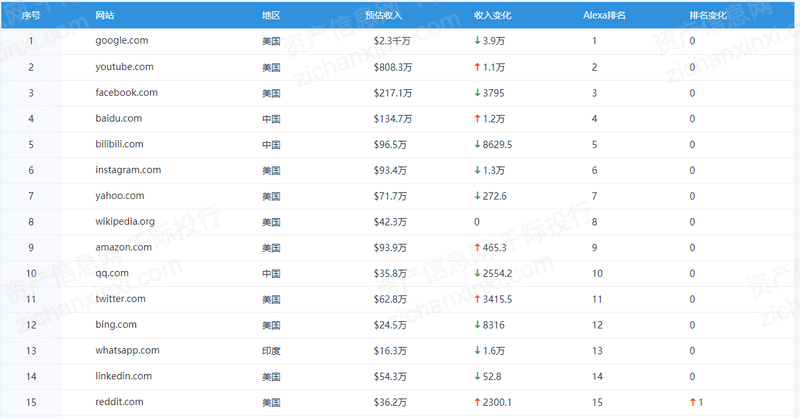Click the wikipedia.org entry
Image resolution: width=800 pixels, height=419 pixels.
click(x=125, y=221)
